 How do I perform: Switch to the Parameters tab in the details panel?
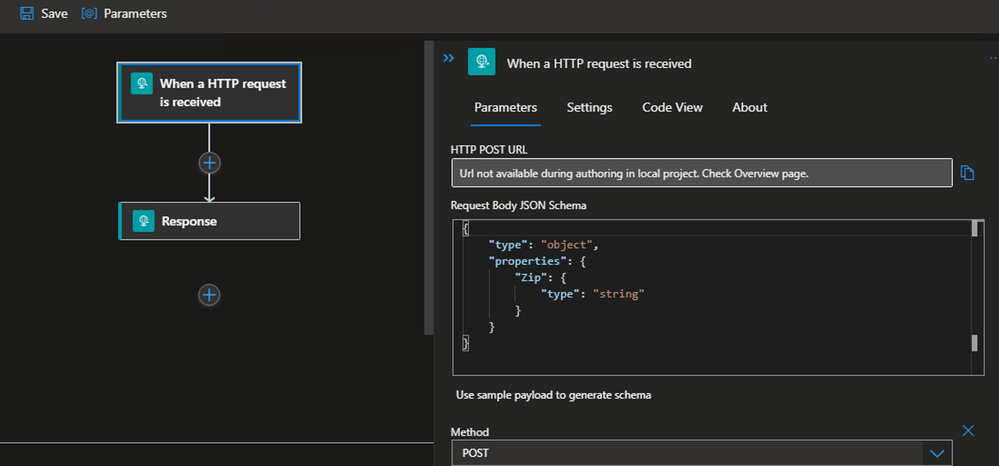505,108
